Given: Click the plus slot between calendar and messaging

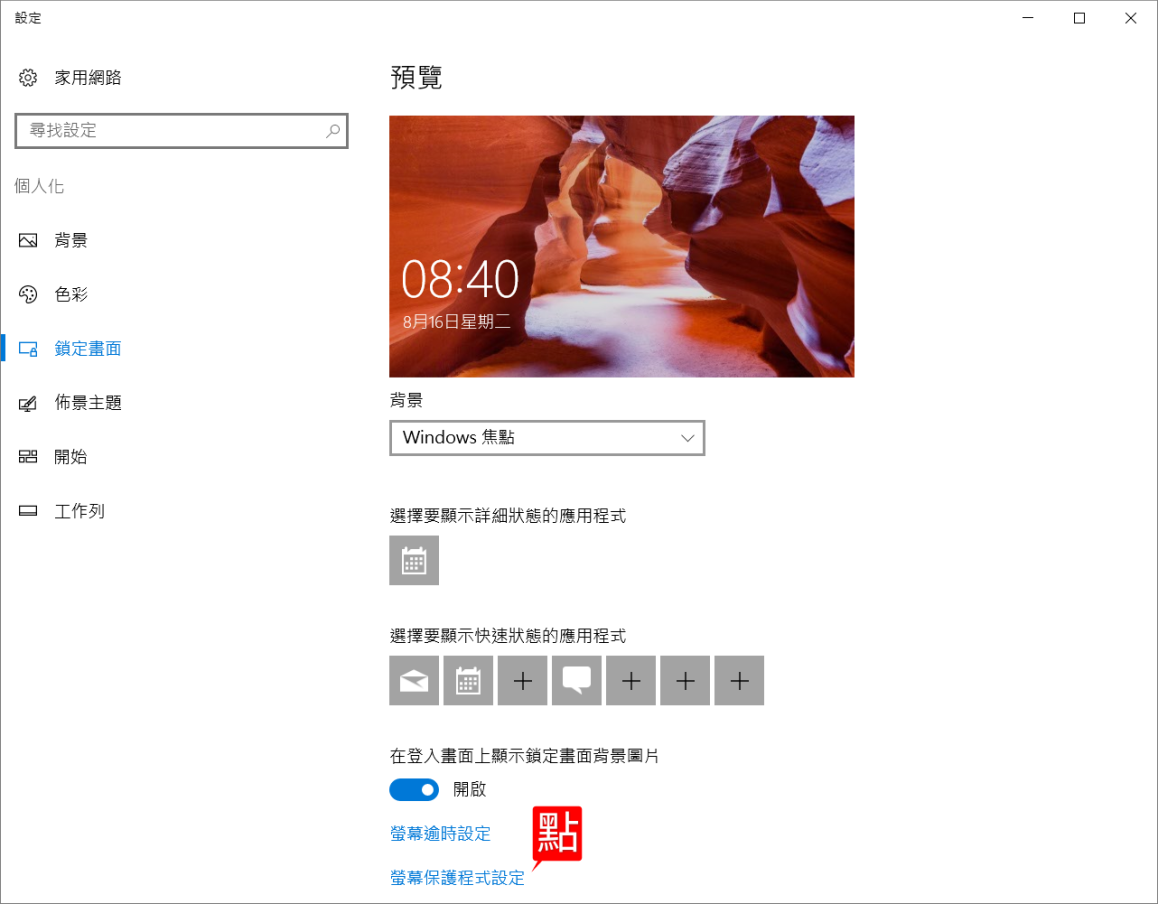Looking at the screenshot, I should pos(522,681).
